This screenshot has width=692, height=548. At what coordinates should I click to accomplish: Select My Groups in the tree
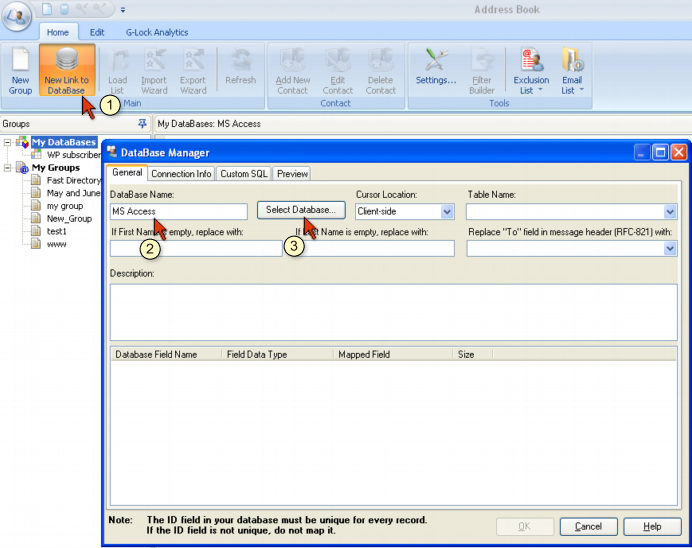[56, 168]
